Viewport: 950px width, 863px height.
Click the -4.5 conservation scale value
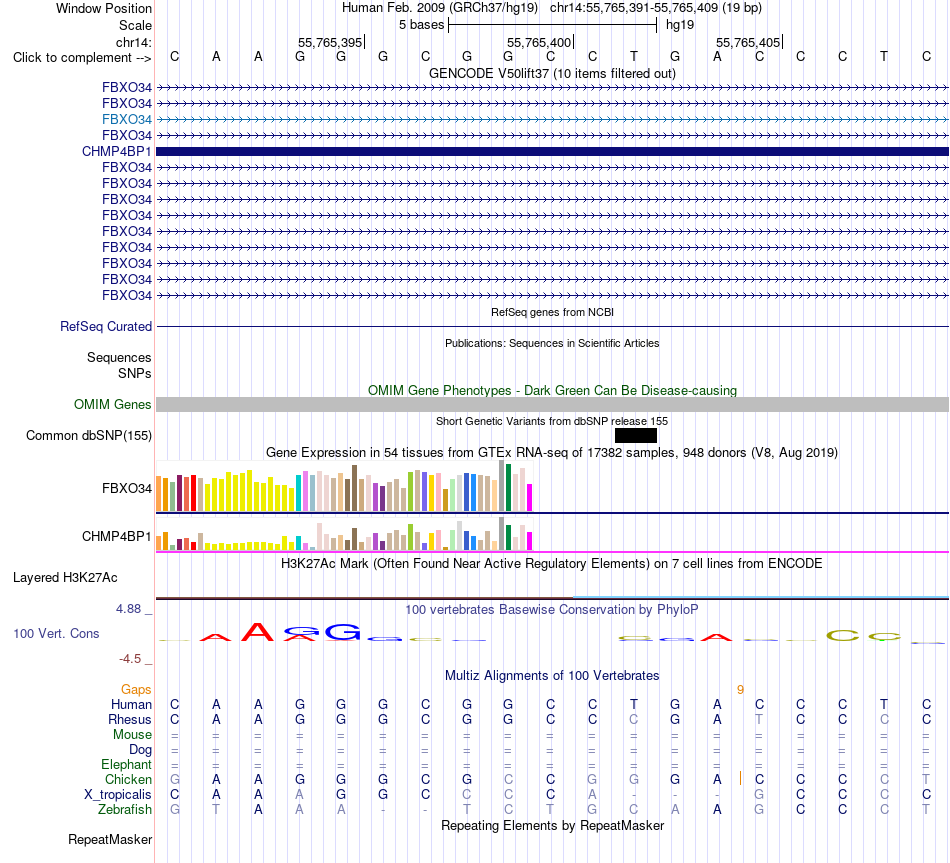coord(130,659)
